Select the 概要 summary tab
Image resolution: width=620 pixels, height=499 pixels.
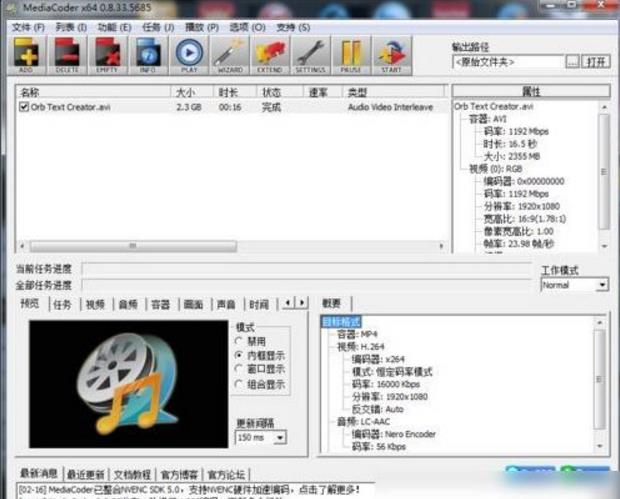pos(332,303)
